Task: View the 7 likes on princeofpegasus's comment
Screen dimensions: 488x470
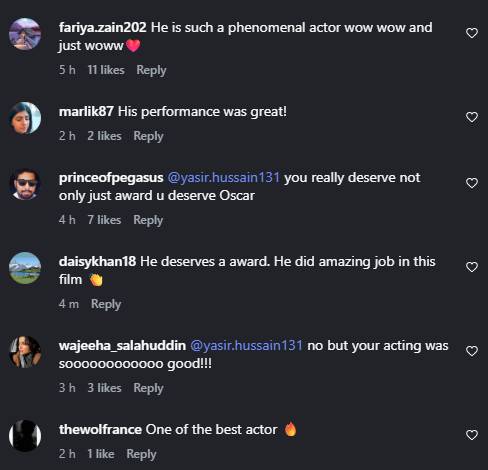Action: tap(104, 220)
